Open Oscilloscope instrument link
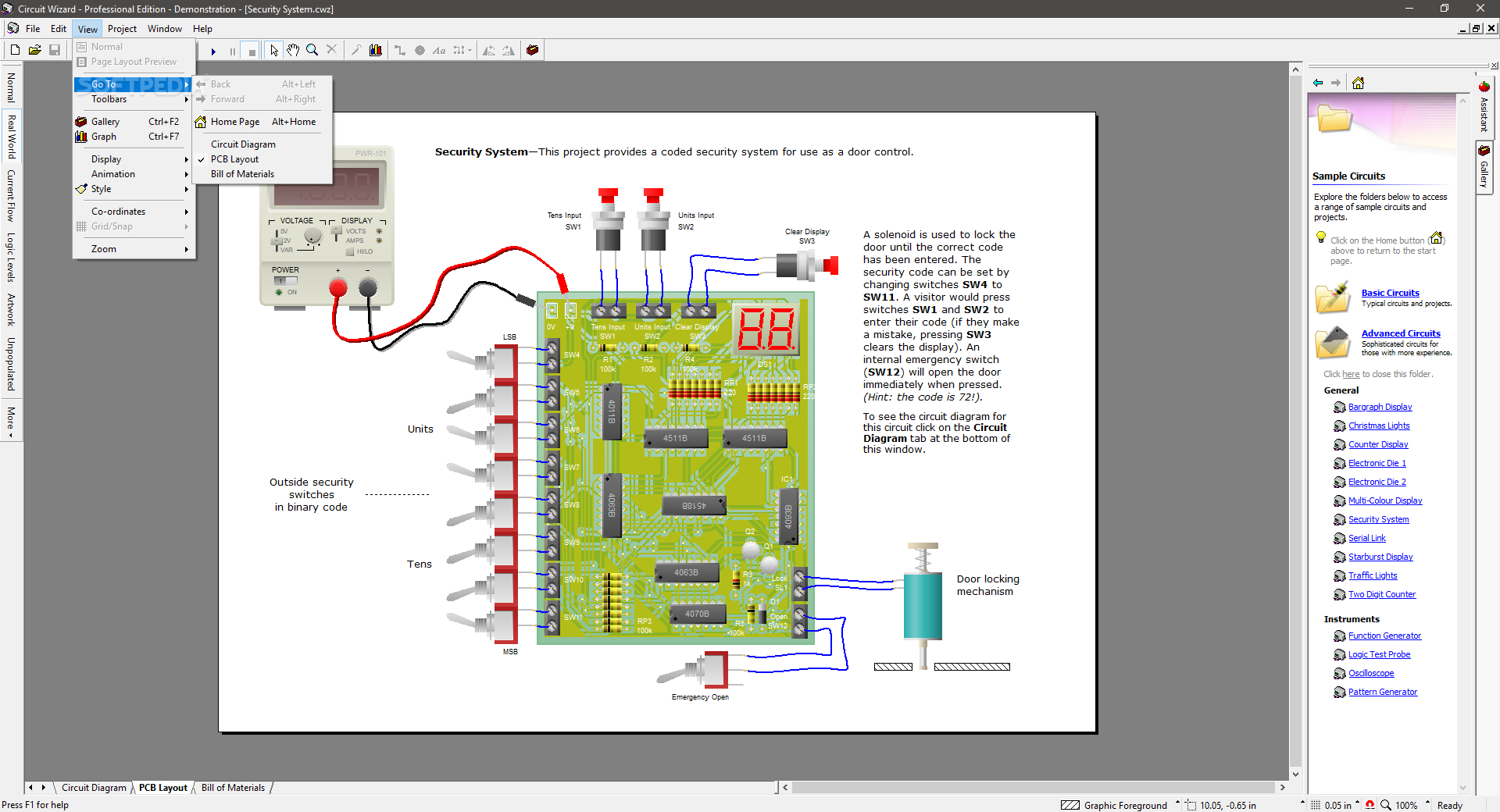Viewport: 1500px width, 812px height. (x=1371, y=673)
